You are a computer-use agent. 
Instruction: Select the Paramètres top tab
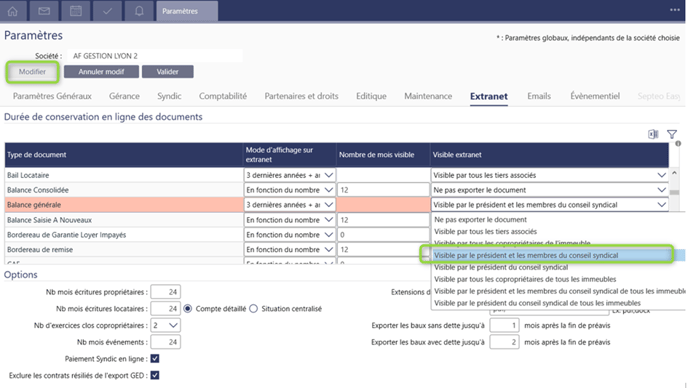(x=187, y=11)
